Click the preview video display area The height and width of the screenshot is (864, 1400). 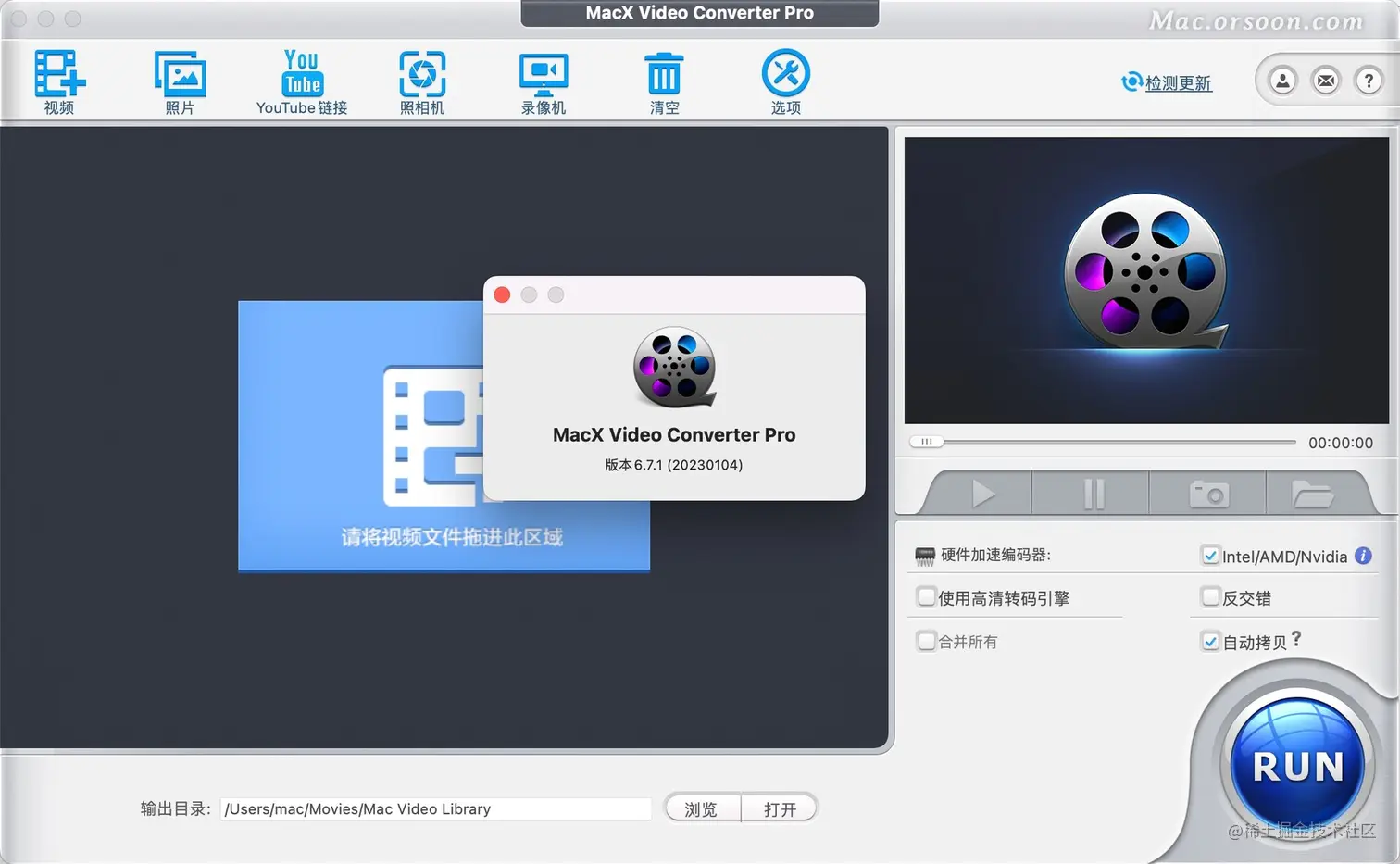1146,281
